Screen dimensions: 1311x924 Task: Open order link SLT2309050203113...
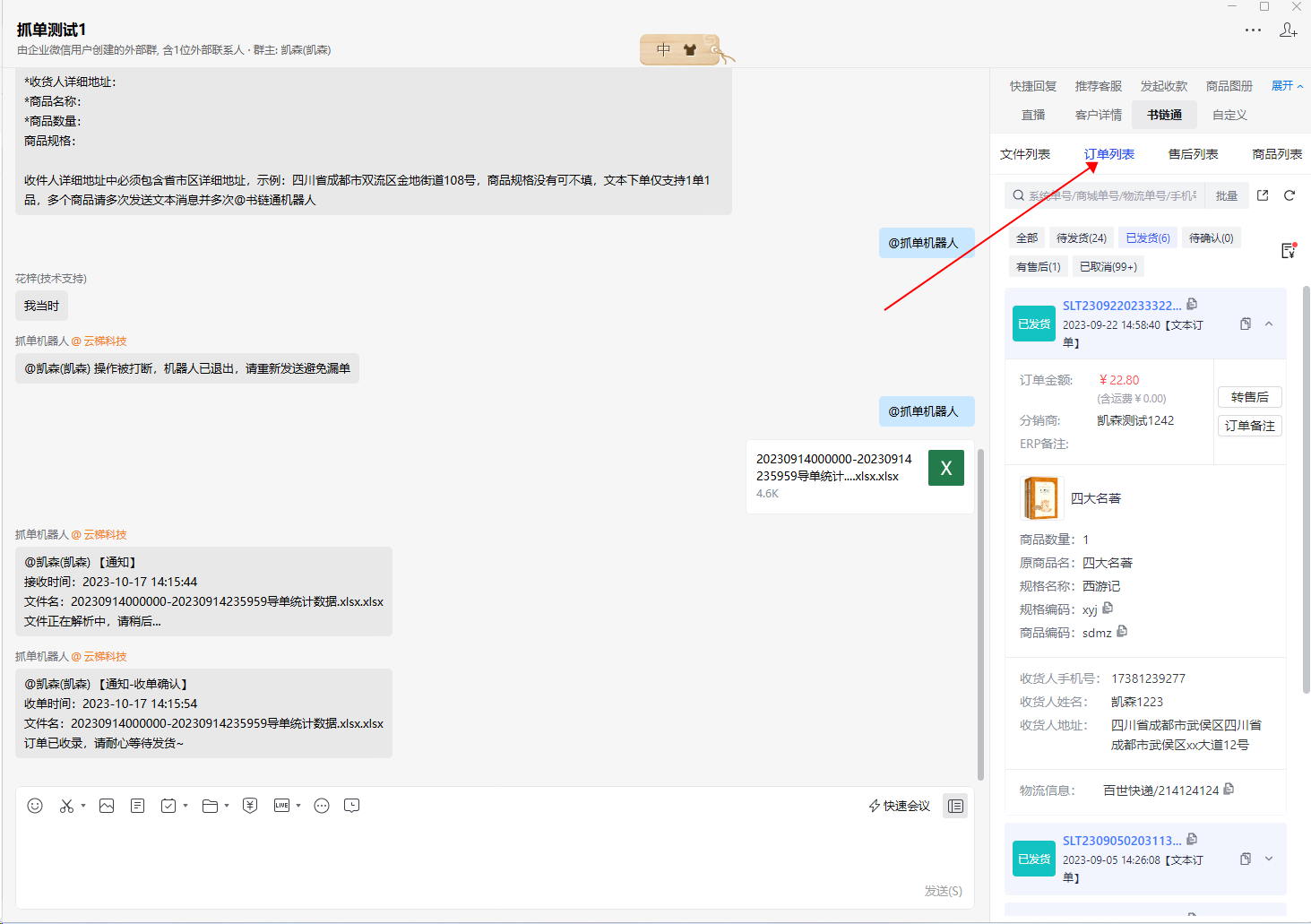coord(1122,841)
